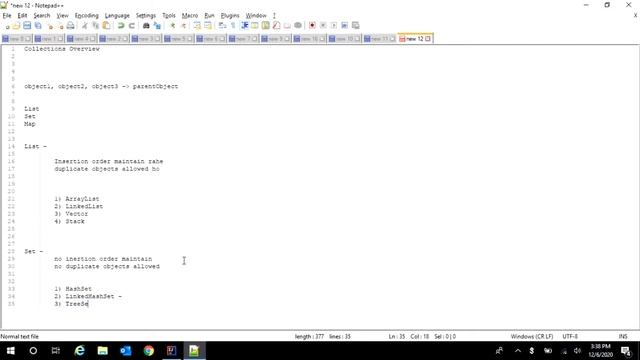Open the File menu
The width and height of the screenshot is (640, 360).
click(x=7, y=16)
